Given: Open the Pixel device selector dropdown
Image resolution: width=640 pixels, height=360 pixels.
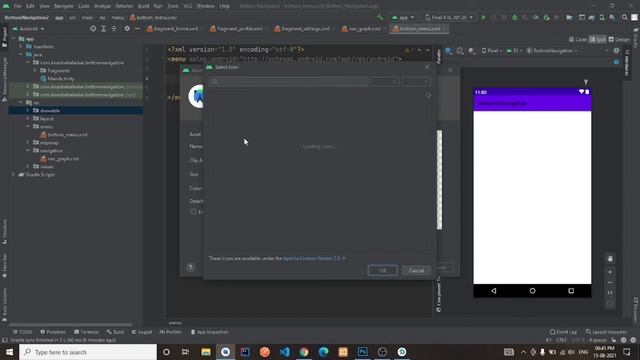Looking at the screenshot, I should [x=449, y=18].
